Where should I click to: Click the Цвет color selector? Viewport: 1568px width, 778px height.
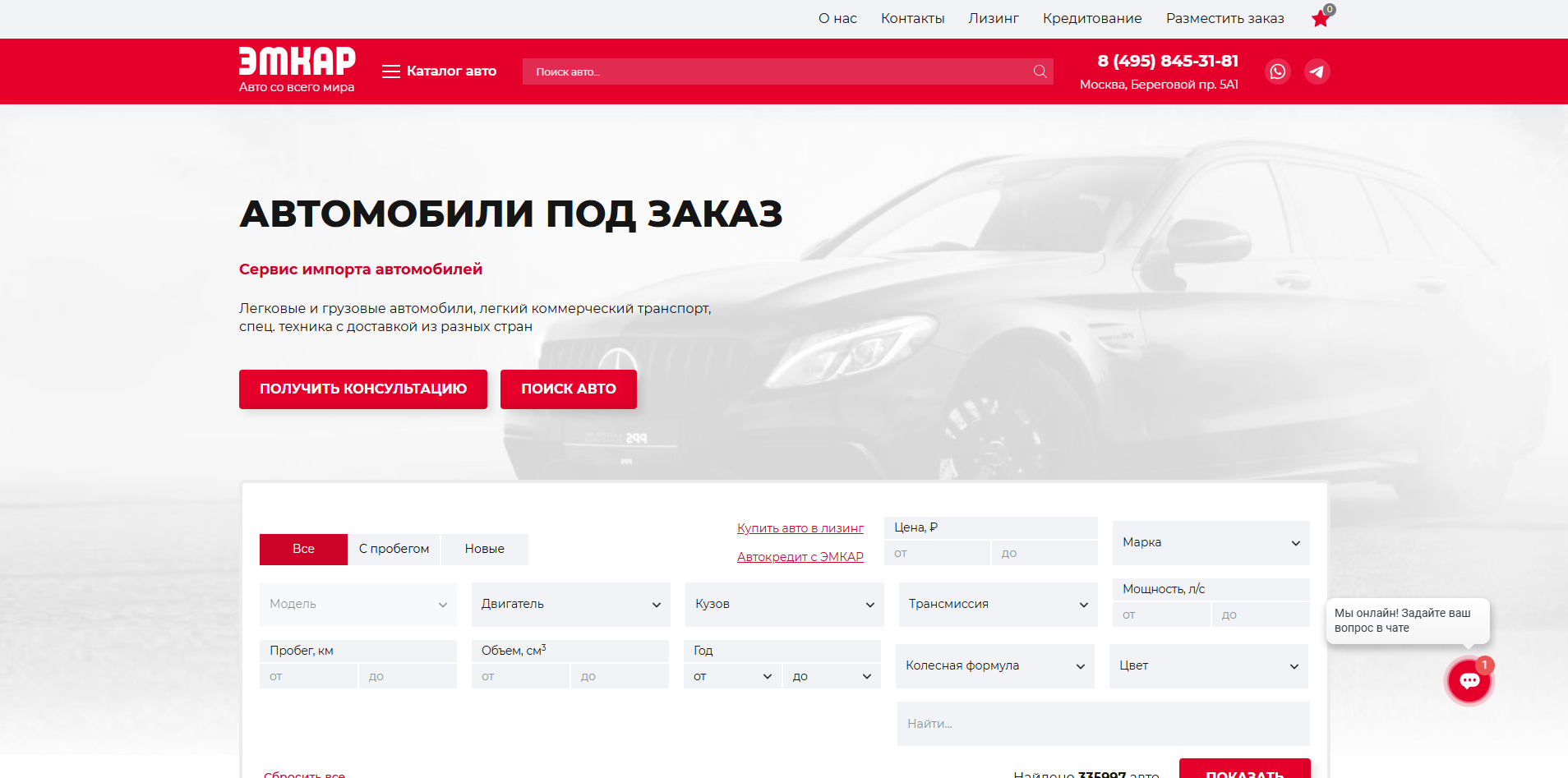[x=1208, y=665]
